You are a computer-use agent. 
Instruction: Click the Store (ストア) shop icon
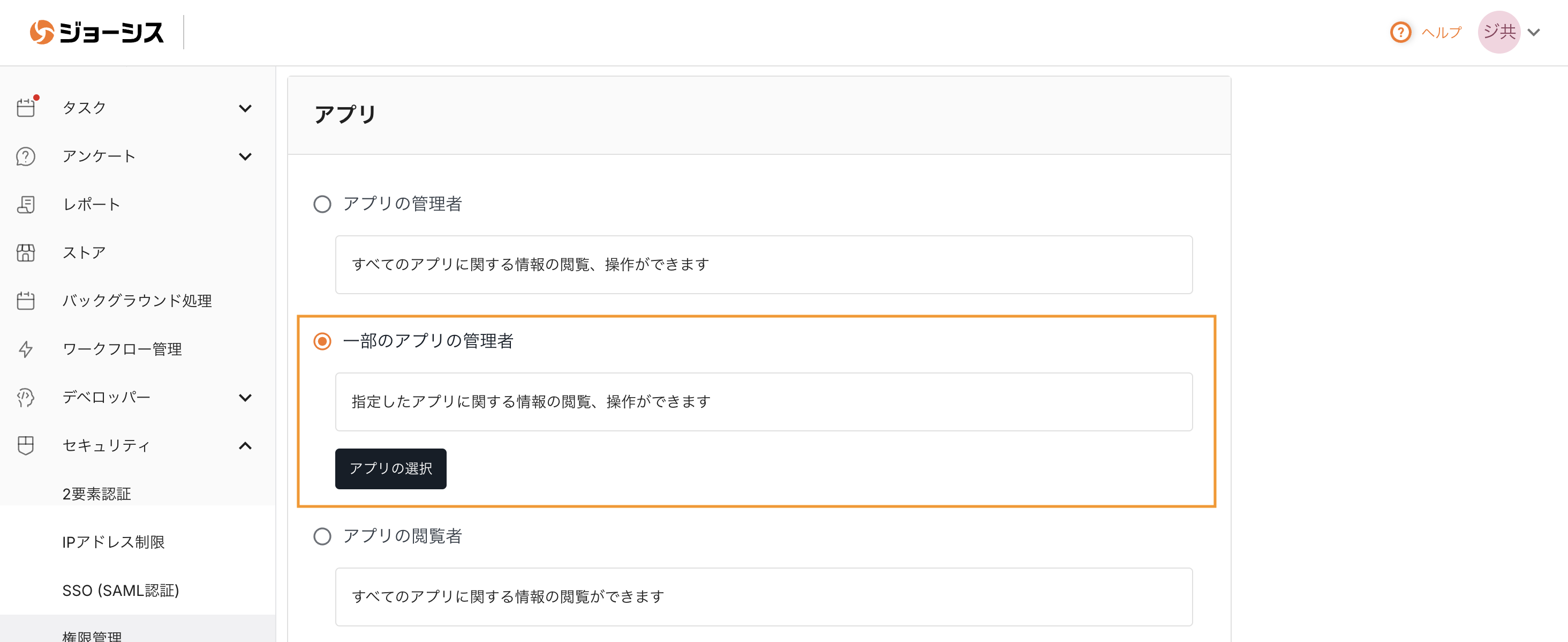[x=26, y=253]
